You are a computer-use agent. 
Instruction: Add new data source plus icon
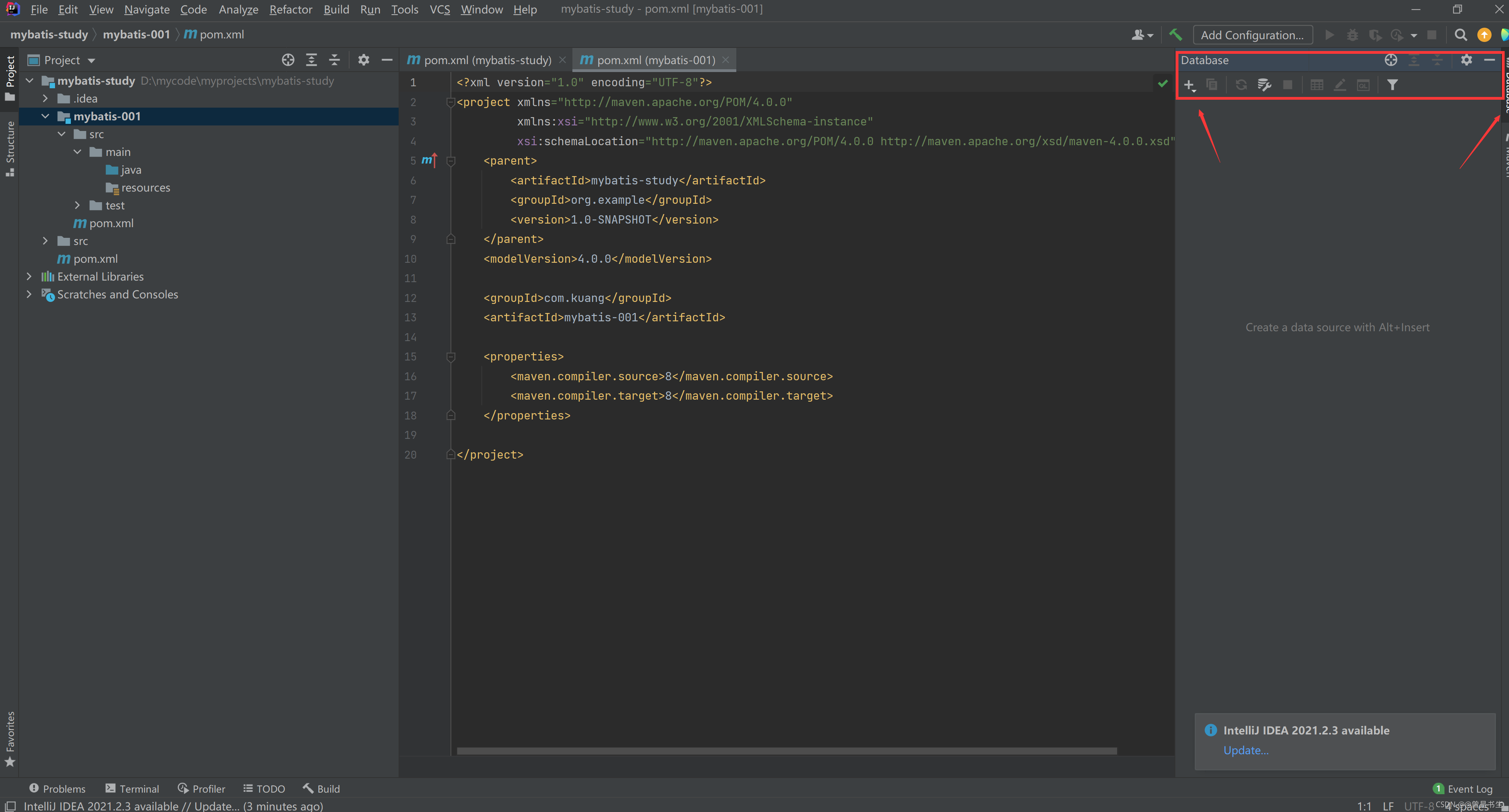[x=1189, y=85]
